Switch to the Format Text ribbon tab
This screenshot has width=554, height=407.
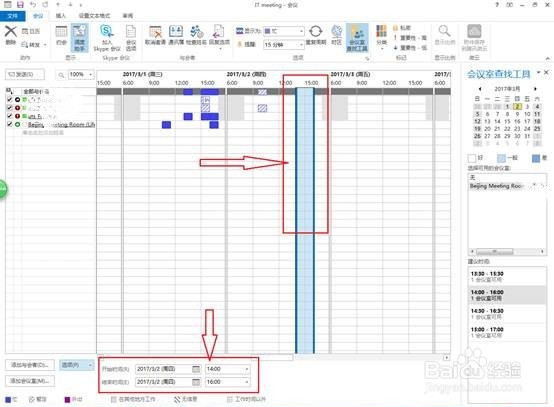(94, 16)
